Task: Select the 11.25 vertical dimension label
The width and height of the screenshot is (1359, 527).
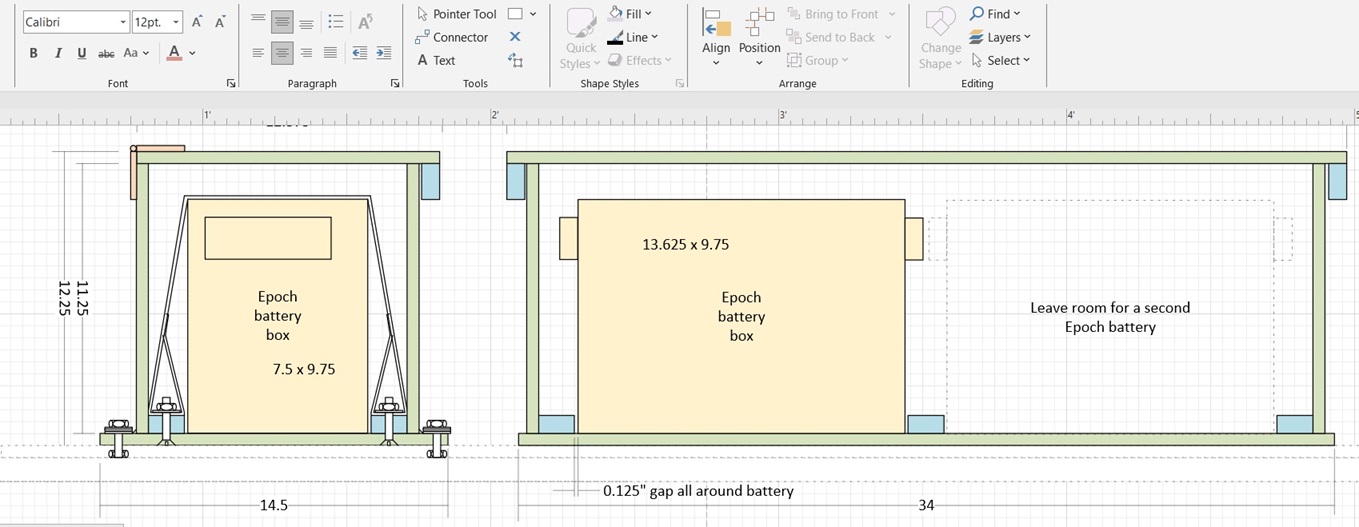Action: (82, 298)
